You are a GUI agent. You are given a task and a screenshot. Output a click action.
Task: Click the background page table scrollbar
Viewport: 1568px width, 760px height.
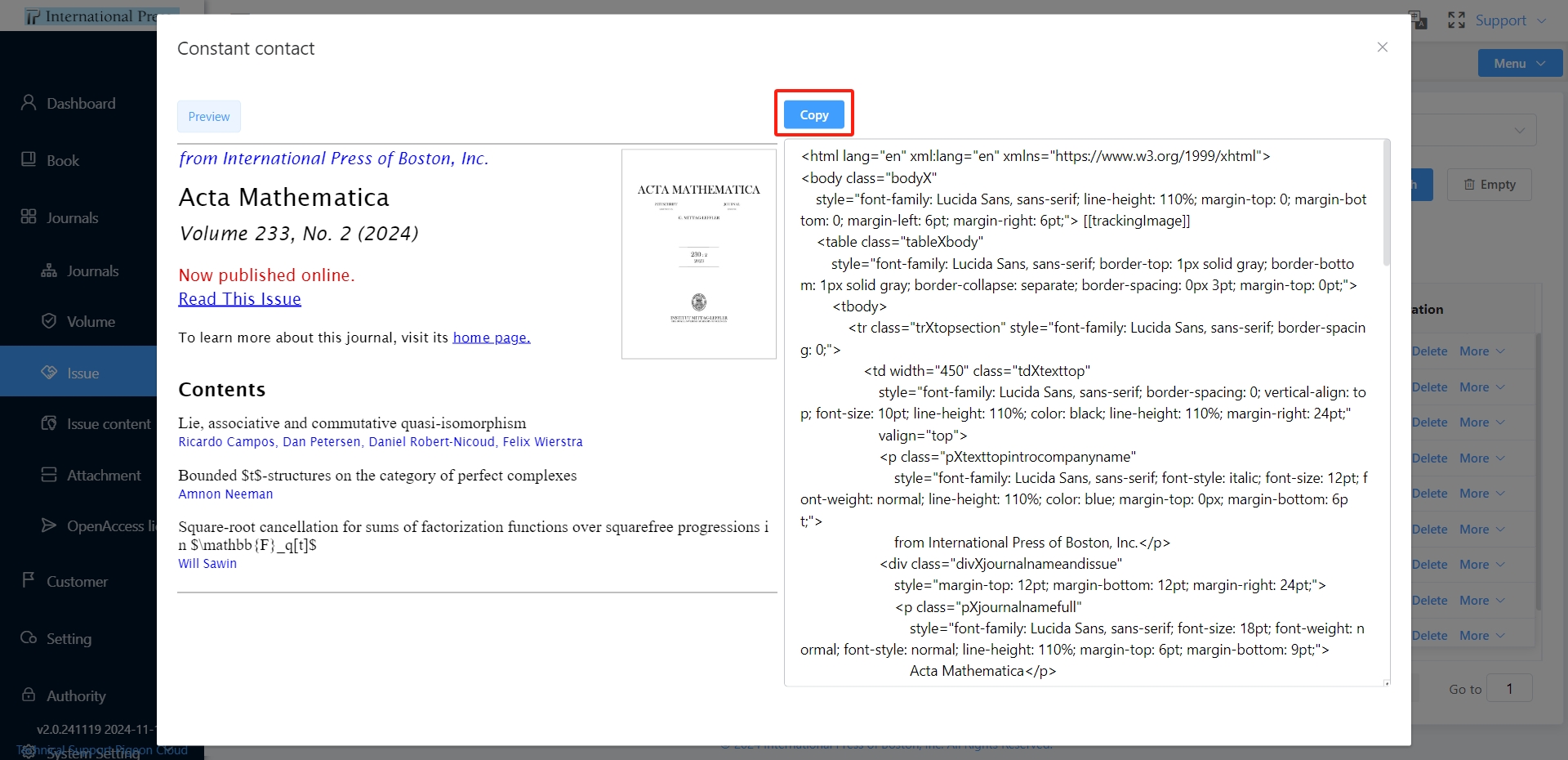[x=1539, y=472]
